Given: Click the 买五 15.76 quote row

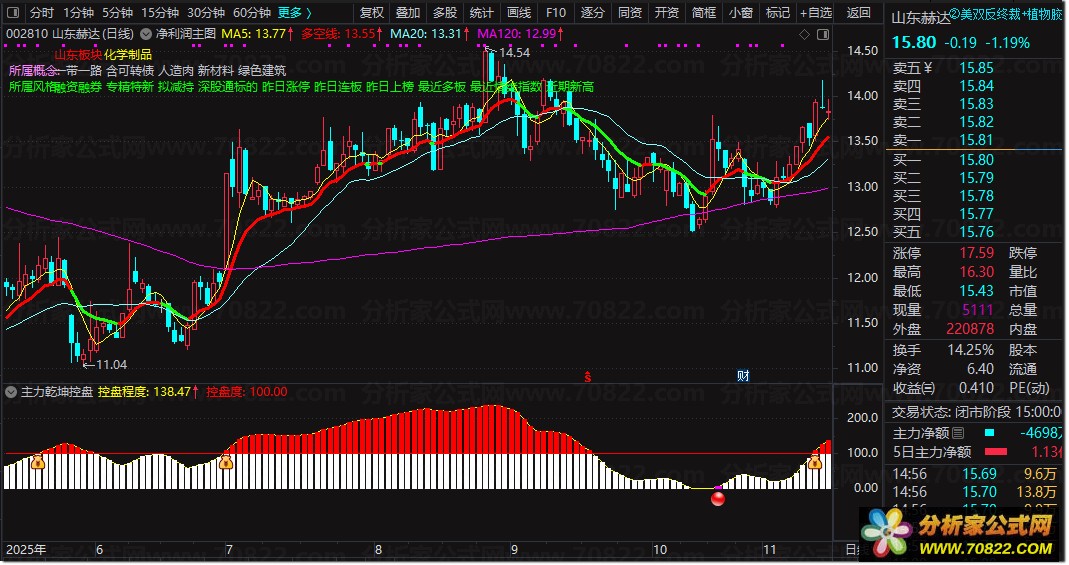Looking at the screenshot, I should (x=974, y=232).
